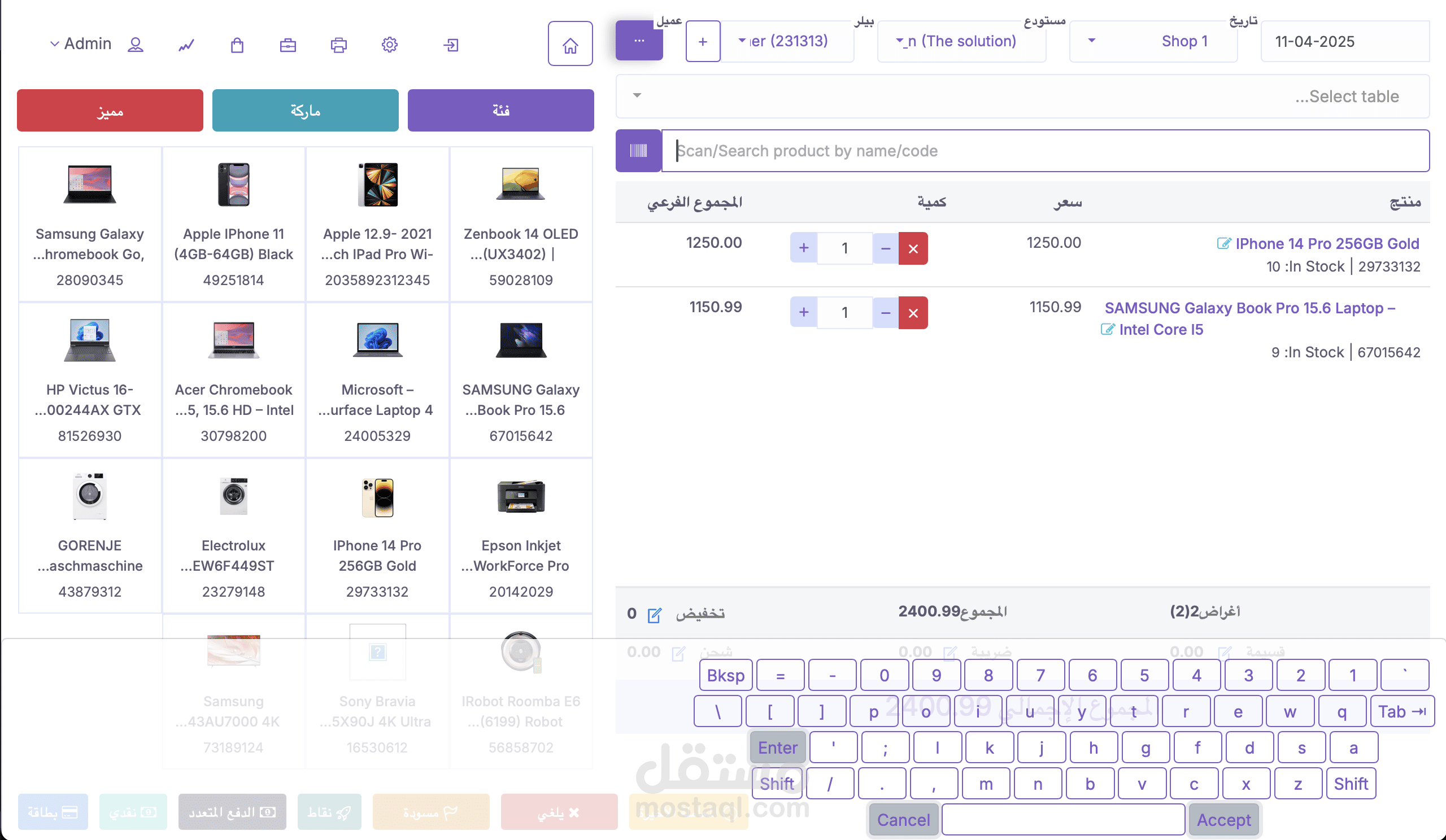Open the Select table dropdown
The width and height of the screenshot is (1446, 840).
tap(1022, 97)
